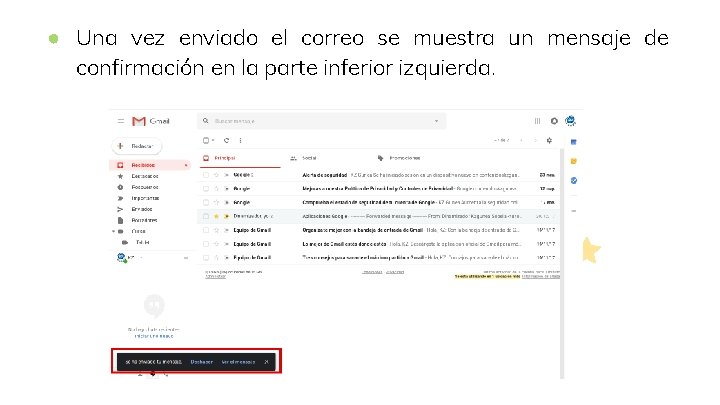Switch to the Promociones tab

click(405, 158)
